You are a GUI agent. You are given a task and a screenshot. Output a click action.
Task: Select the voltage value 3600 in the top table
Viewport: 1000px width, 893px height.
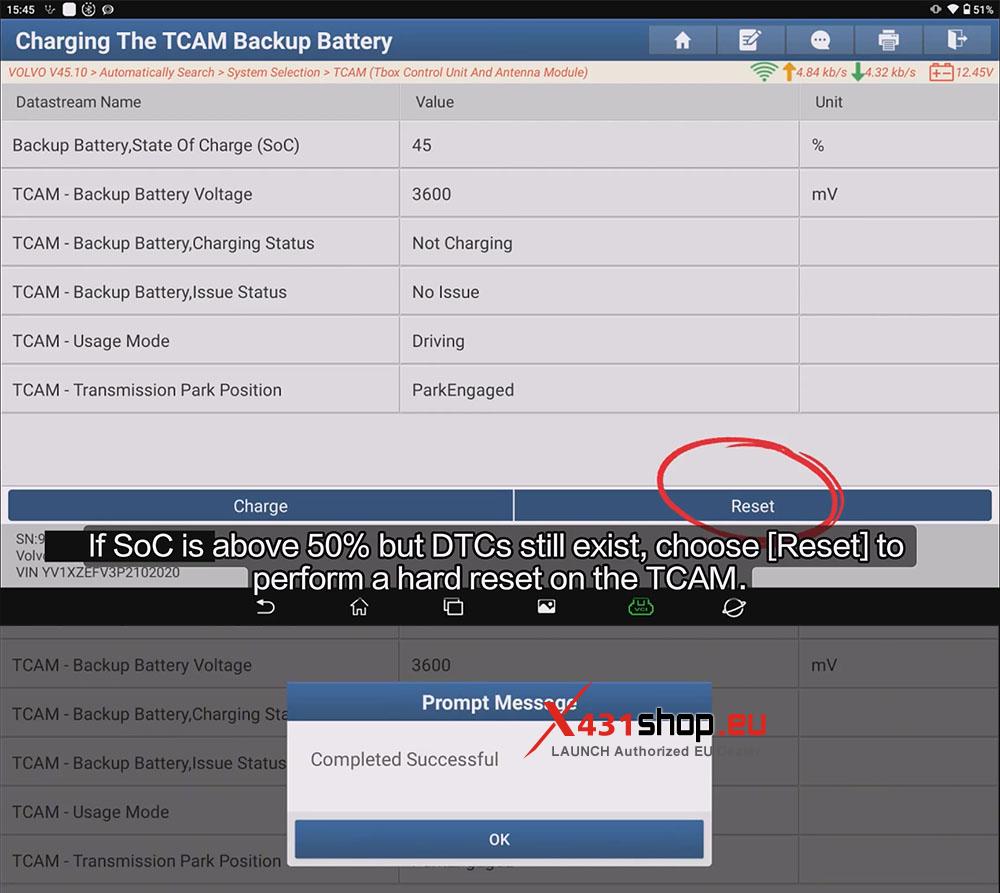pyautogui.click(x=432, y=194)
